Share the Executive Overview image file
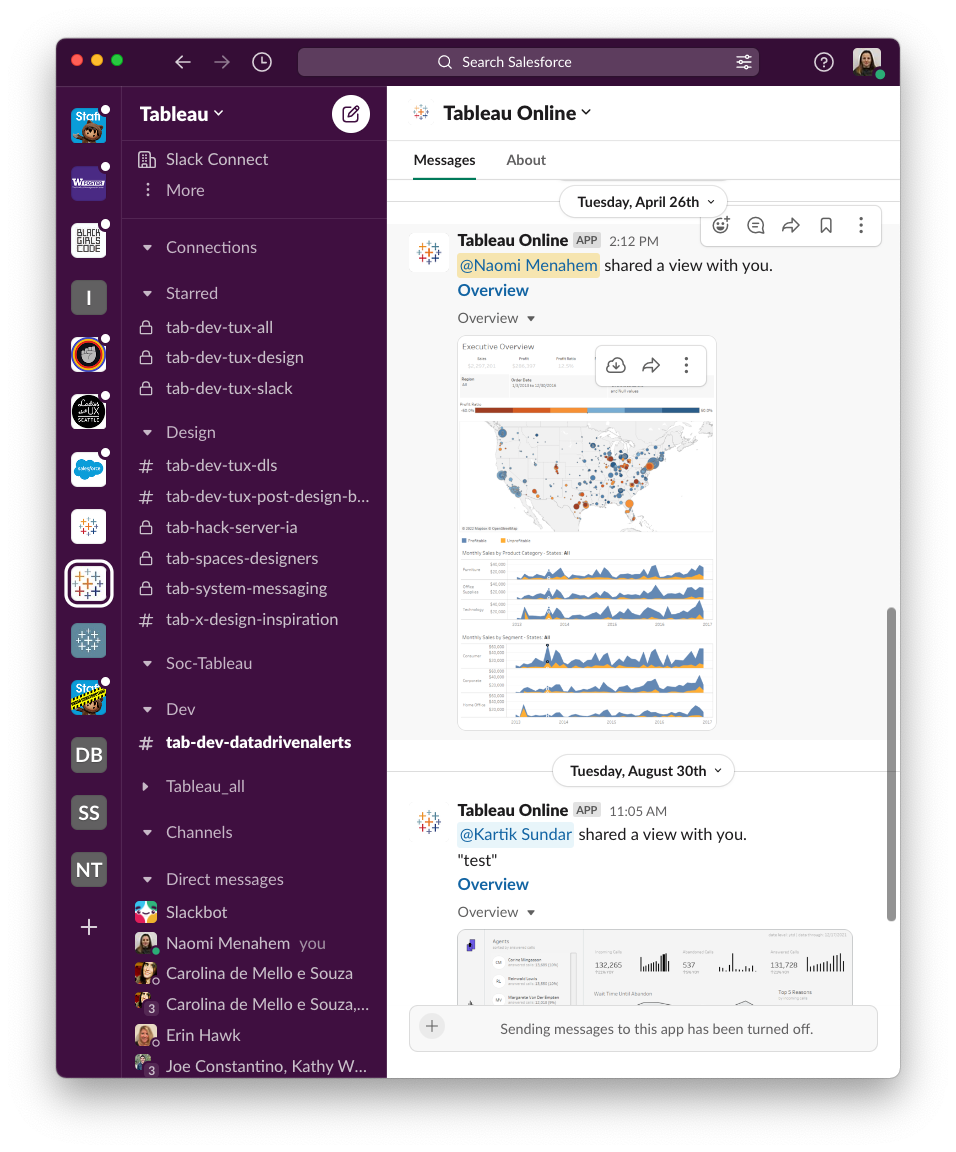The width and height of the screenshot is (956, 1152). pos(651,365)
